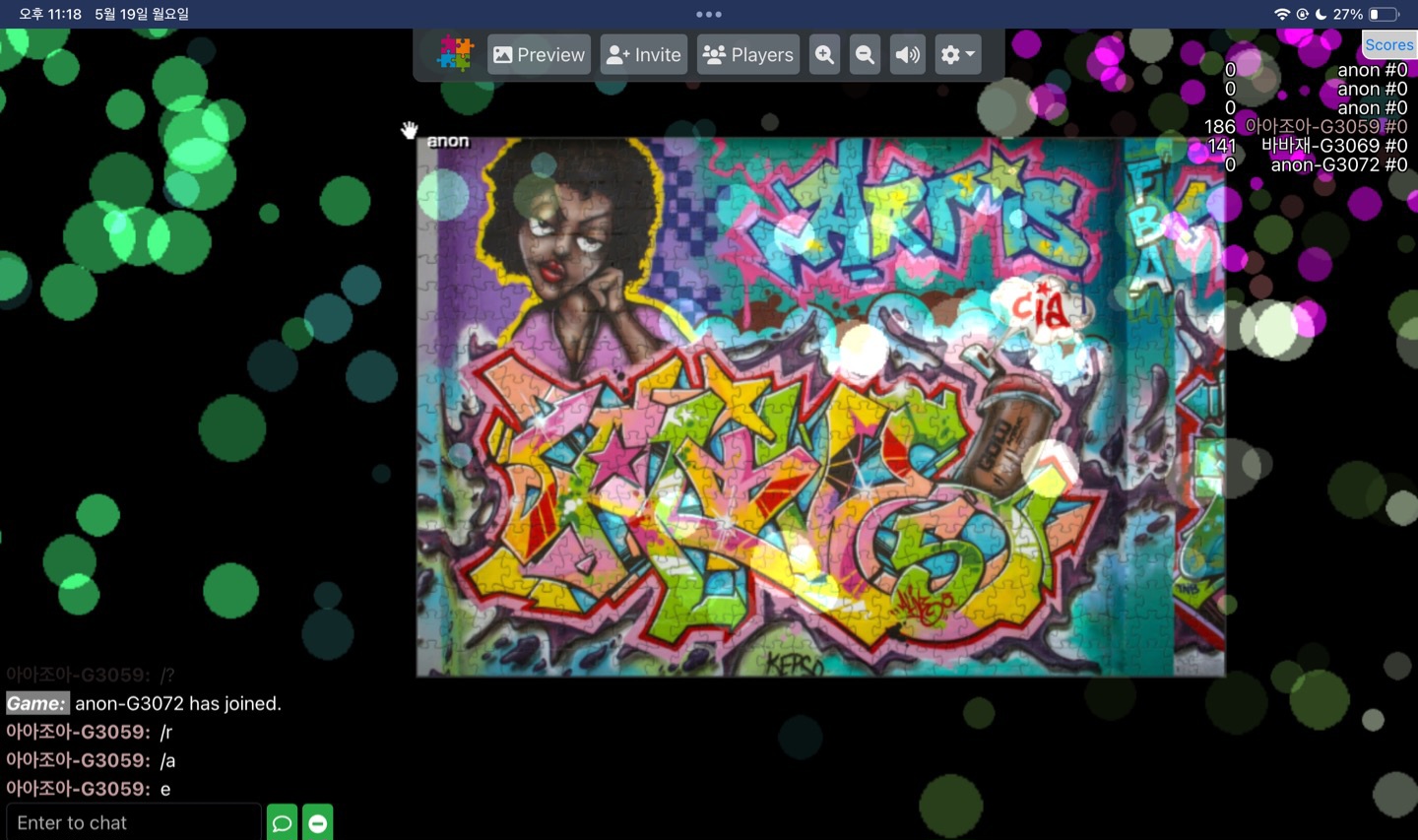
Task: Click anon-G3072 score entry
Action: 1337,164
